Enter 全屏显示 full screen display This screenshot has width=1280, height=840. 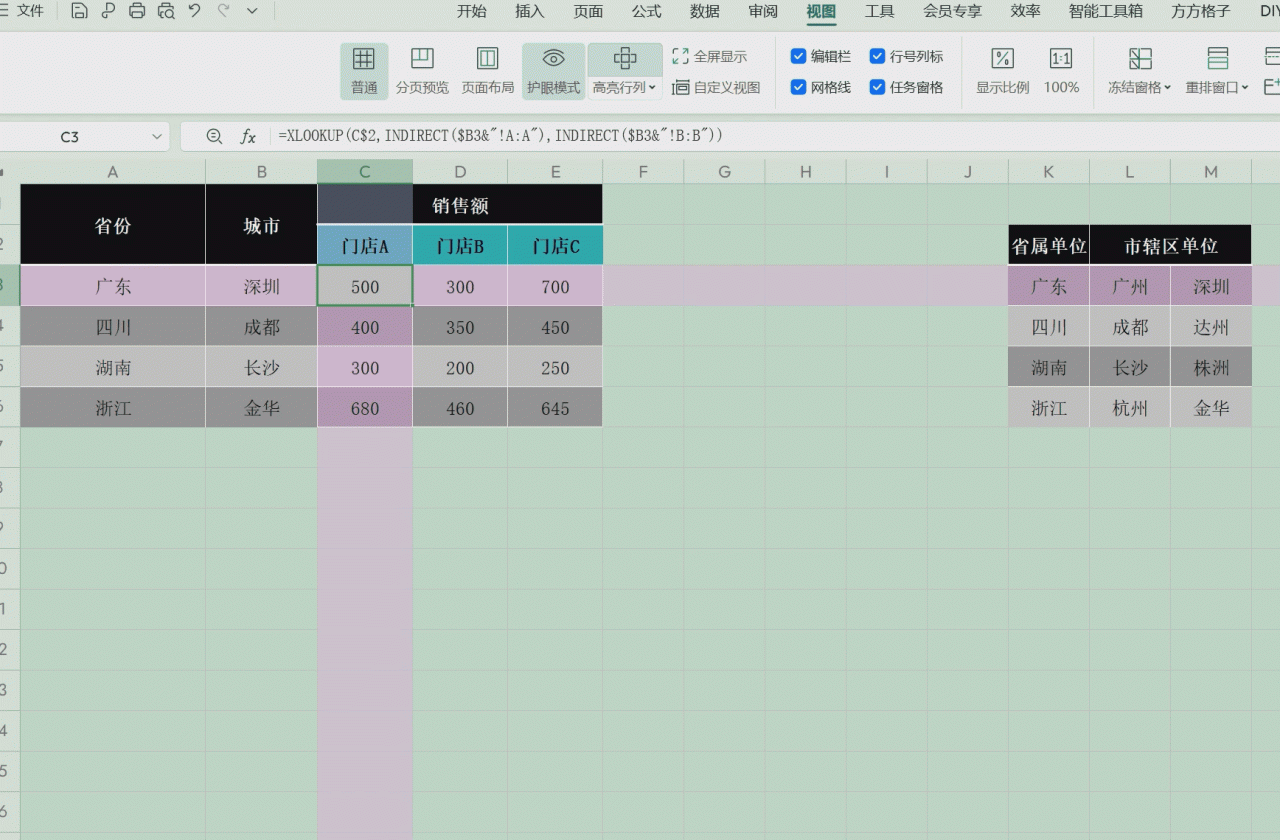tap(709, 57)
